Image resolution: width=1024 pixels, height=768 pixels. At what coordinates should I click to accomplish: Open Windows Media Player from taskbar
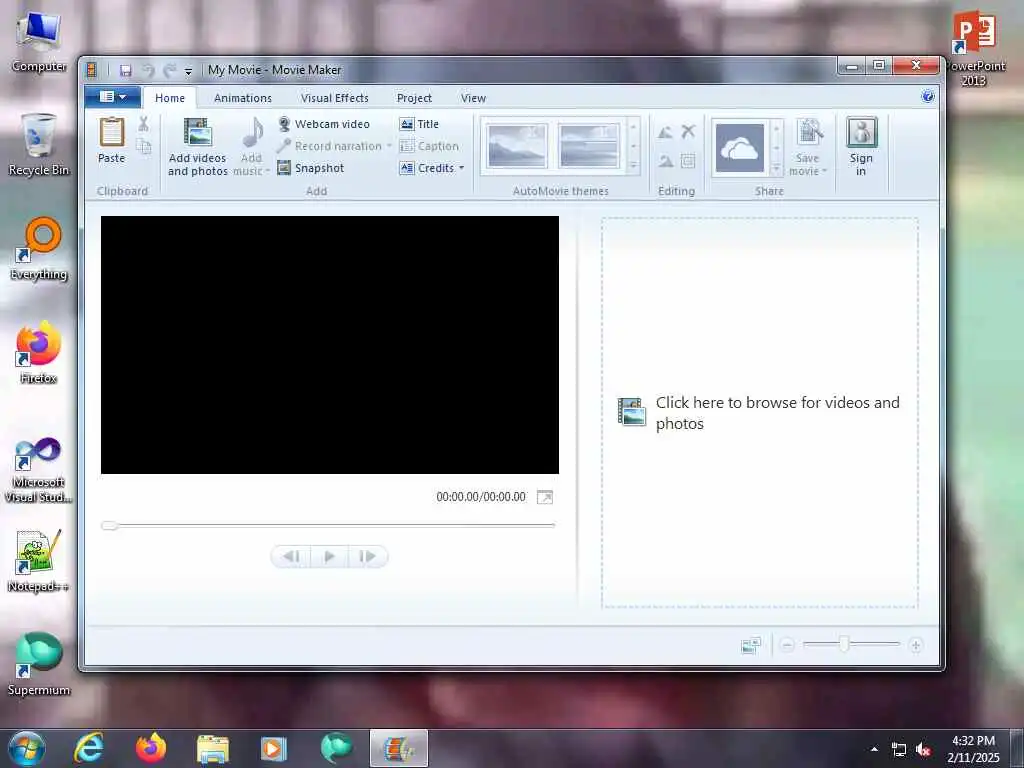pos(274,748)
